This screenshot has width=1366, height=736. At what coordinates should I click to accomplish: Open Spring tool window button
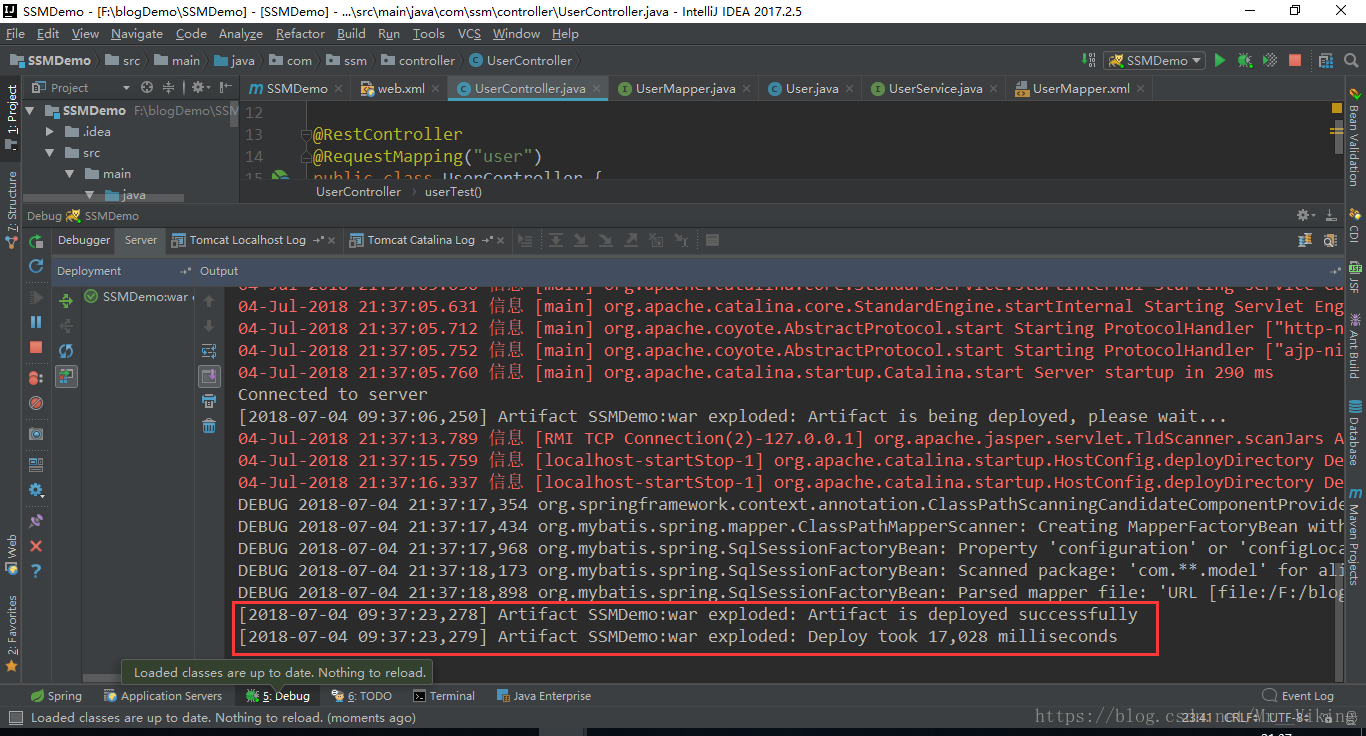point(56,696)
